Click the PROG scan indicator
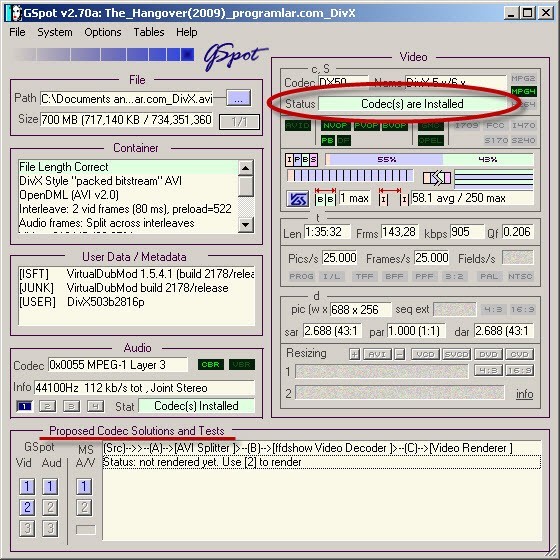 [301, 276]
